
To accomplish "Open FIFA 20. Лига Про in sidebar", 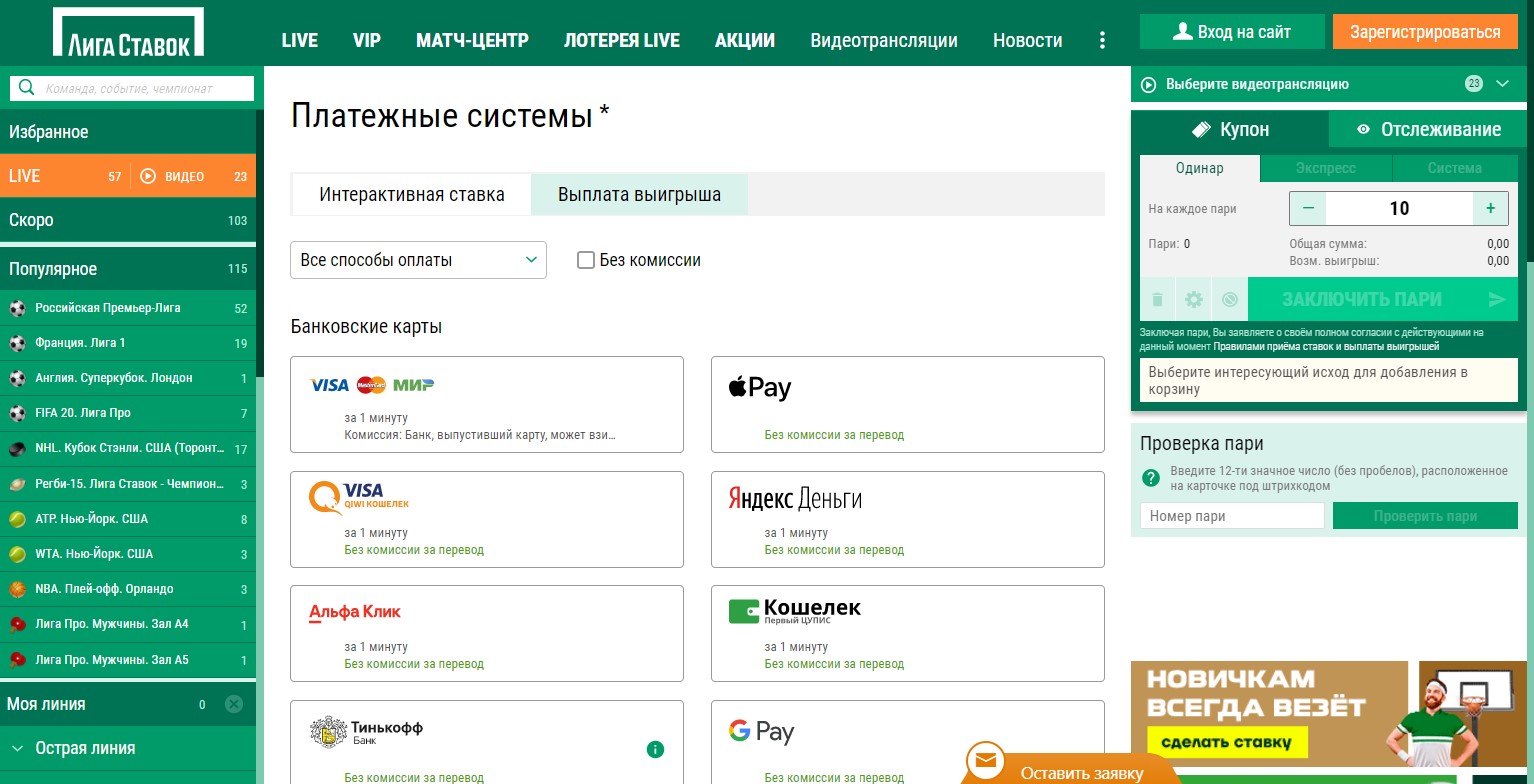I will point(128,413).
